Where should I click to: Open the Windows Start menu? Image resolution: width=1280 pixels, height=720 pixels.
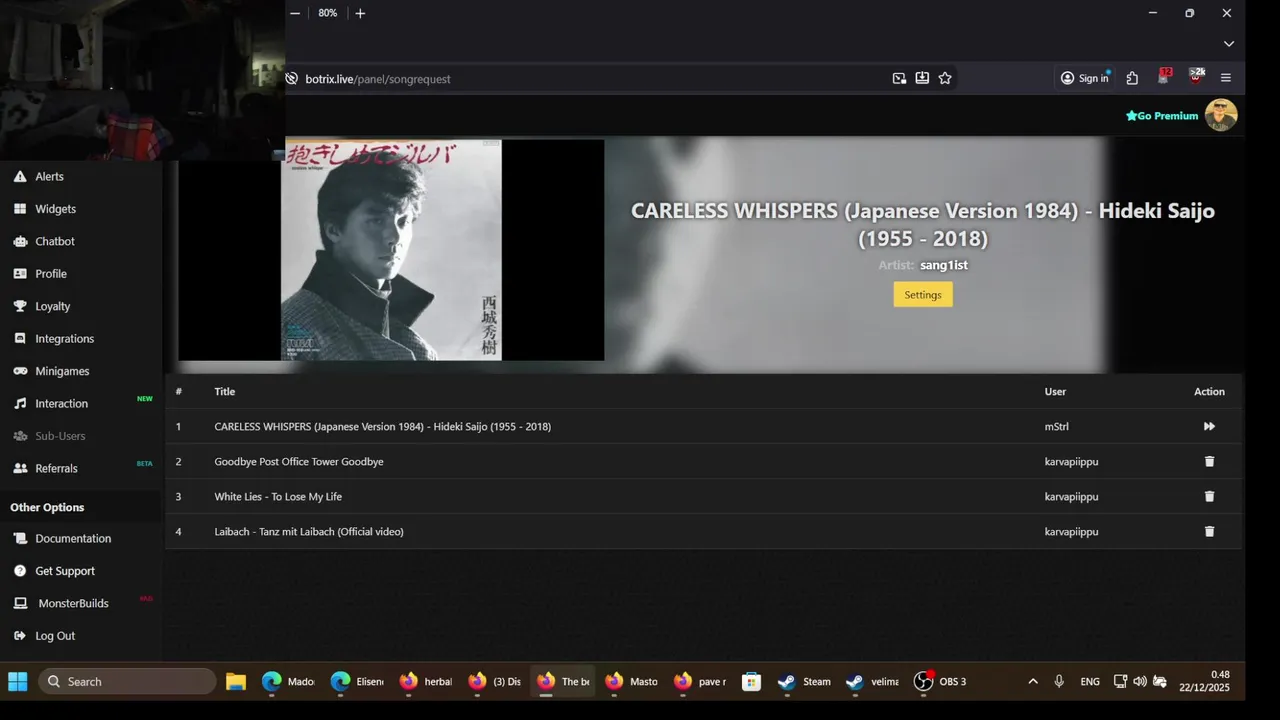(x=18, y=681)
